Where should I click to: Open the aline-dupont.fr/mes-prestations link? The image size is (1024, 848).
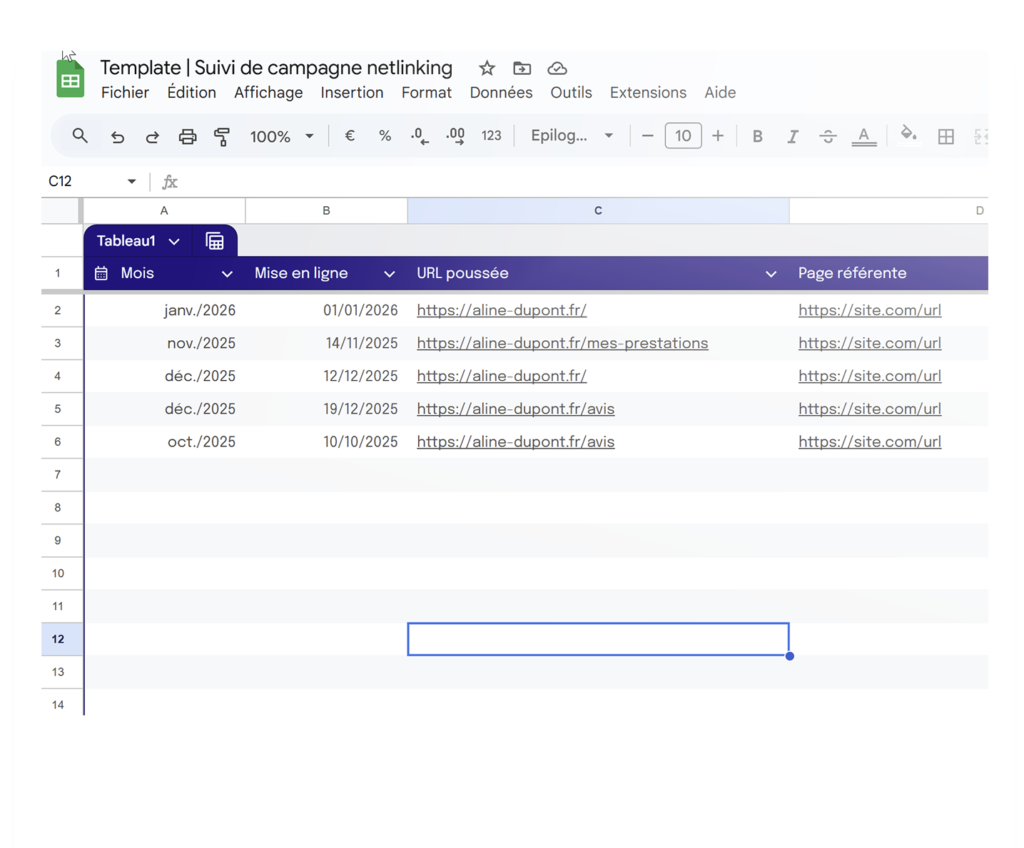click(x=562, y=343)
